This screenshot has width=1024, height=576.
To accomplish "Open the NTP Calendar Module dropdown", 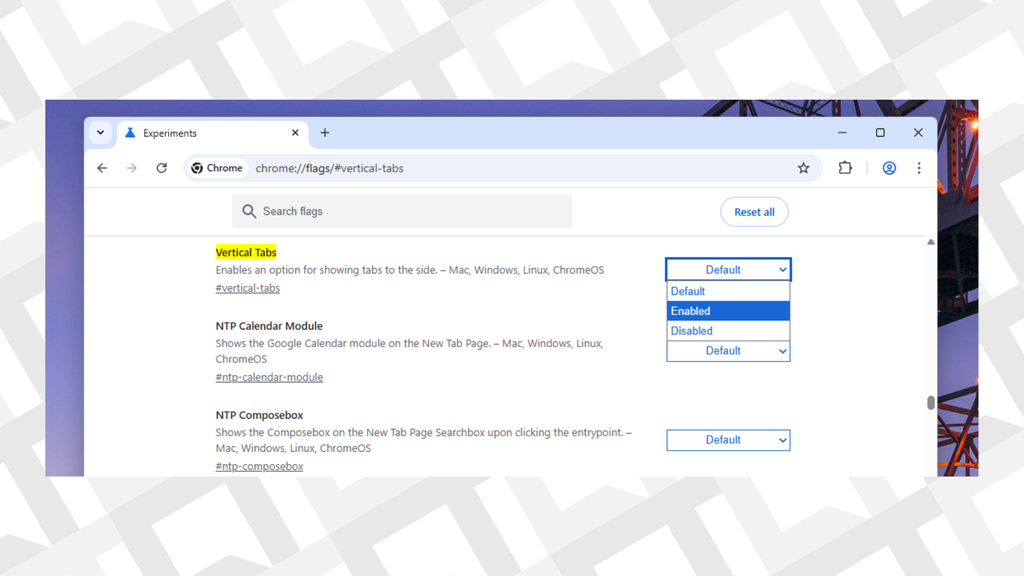I will point(728,351).
